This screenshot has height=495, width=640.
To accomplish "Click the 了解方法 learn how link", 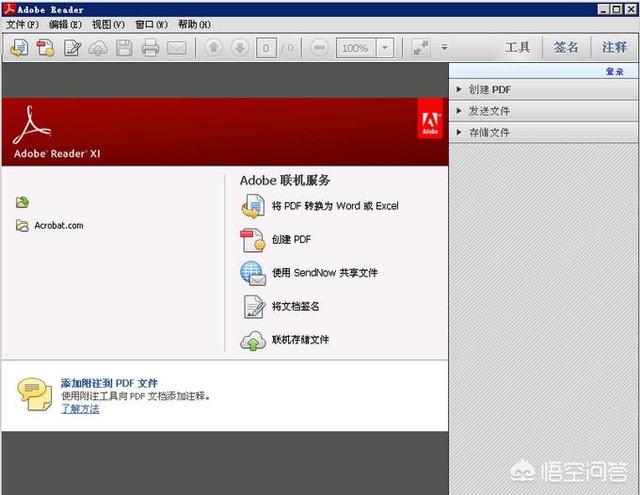I will (80, 409).
